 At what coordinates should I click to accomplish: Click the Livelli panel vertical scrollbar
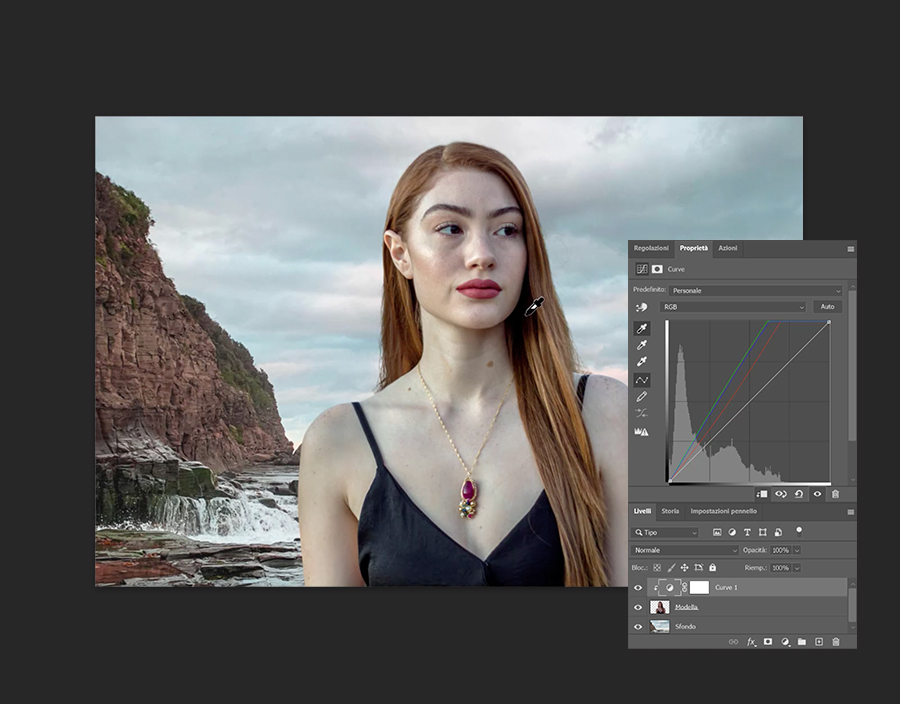[x=852, y=605]
